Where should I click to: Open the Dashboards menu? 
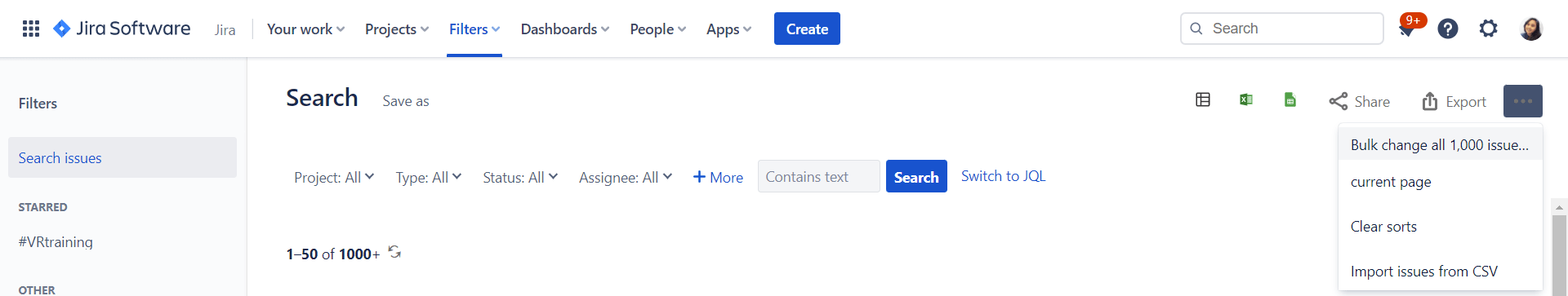point(565,29)
